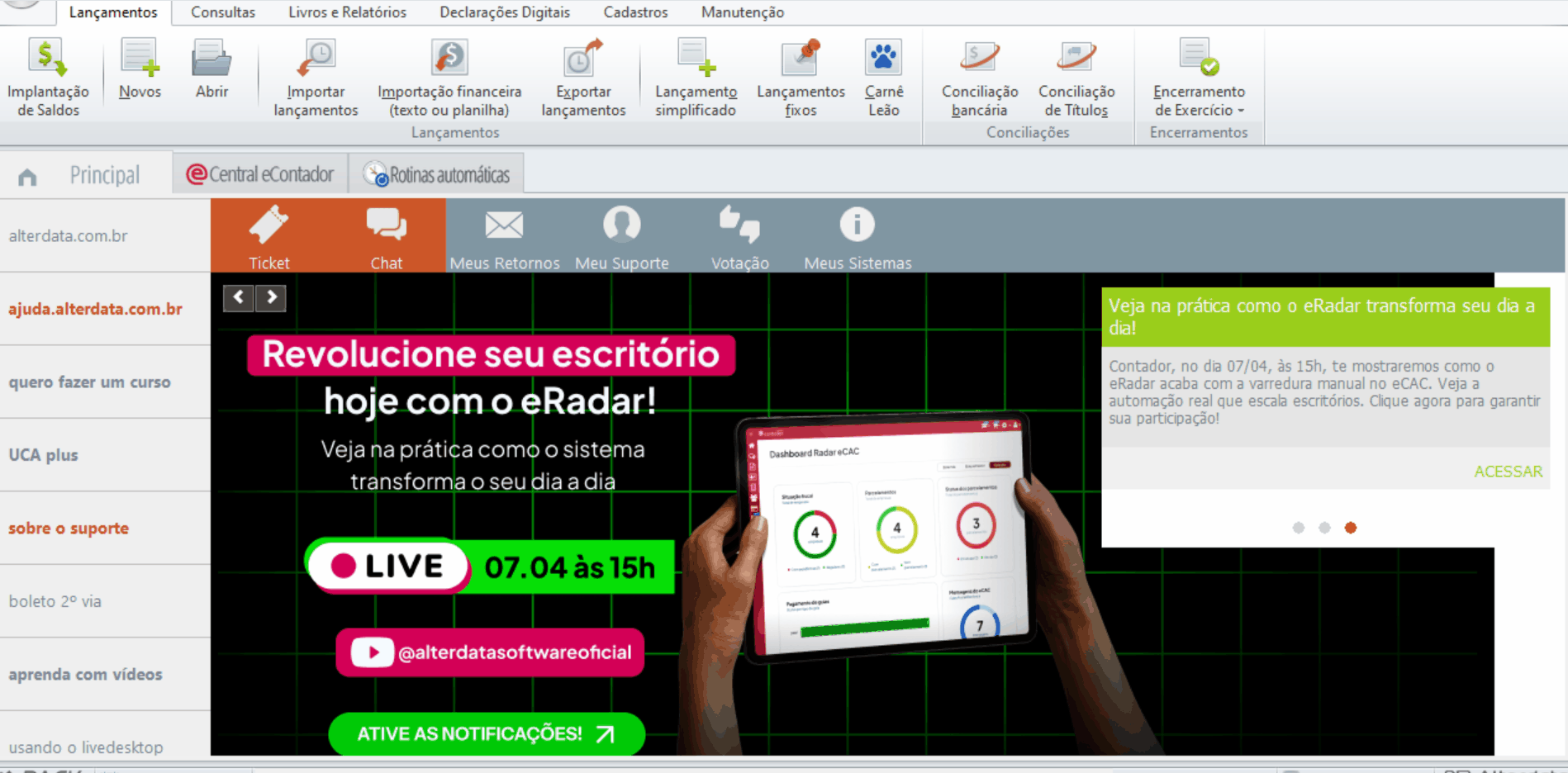The image size is (1568, 773).
Task: Select second news carousel dot
Action: click(1324, 528)
